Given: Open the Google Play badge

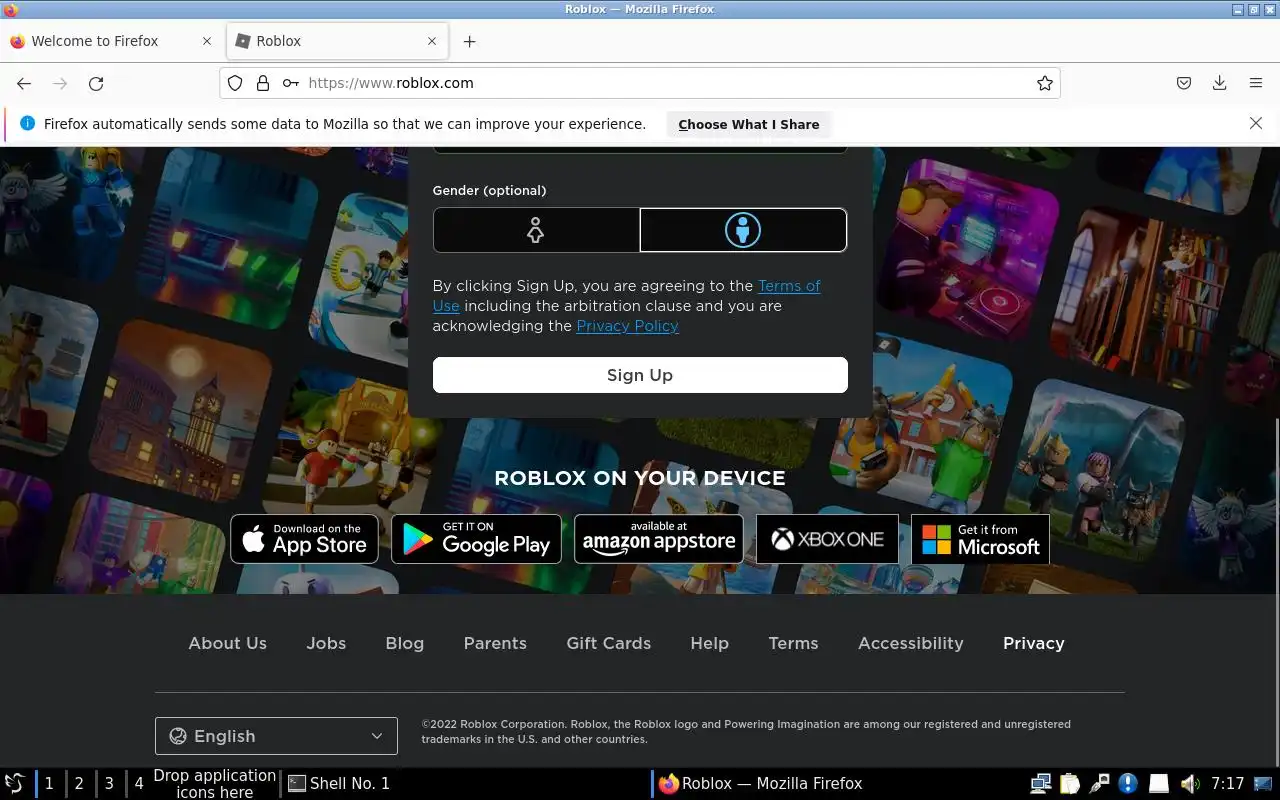Looking at the screenshot, I should [x=476, y=539].
